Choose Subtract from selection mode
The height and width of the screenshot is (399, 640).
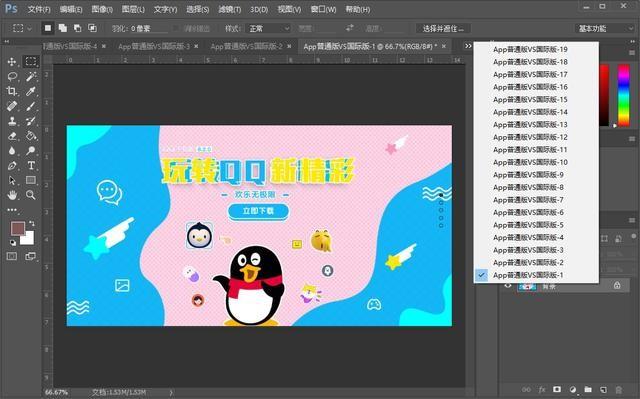(77, 28)
